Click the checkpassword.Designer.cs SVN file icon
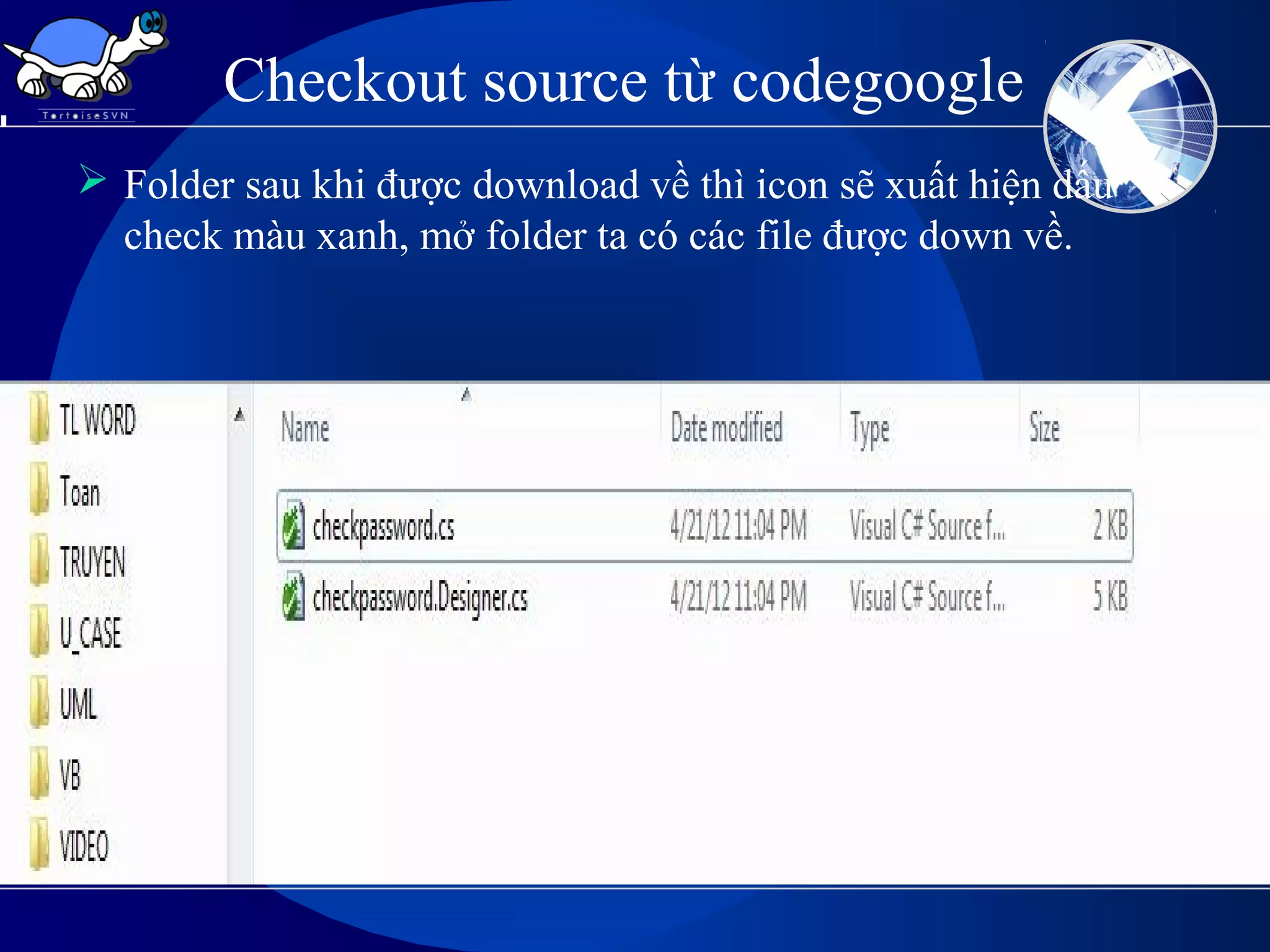The height and width of the screenshot is (952, 1270). [x=293, y=596]
